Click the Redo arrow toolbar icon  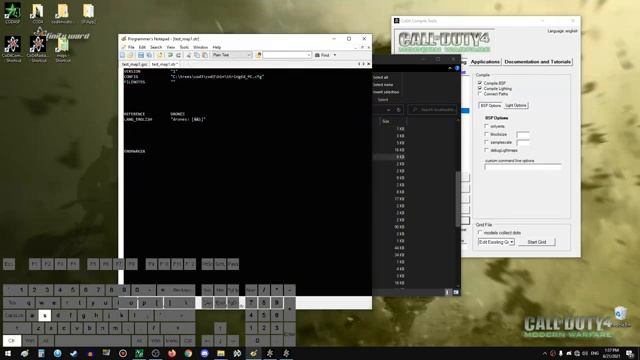(178, 55)
